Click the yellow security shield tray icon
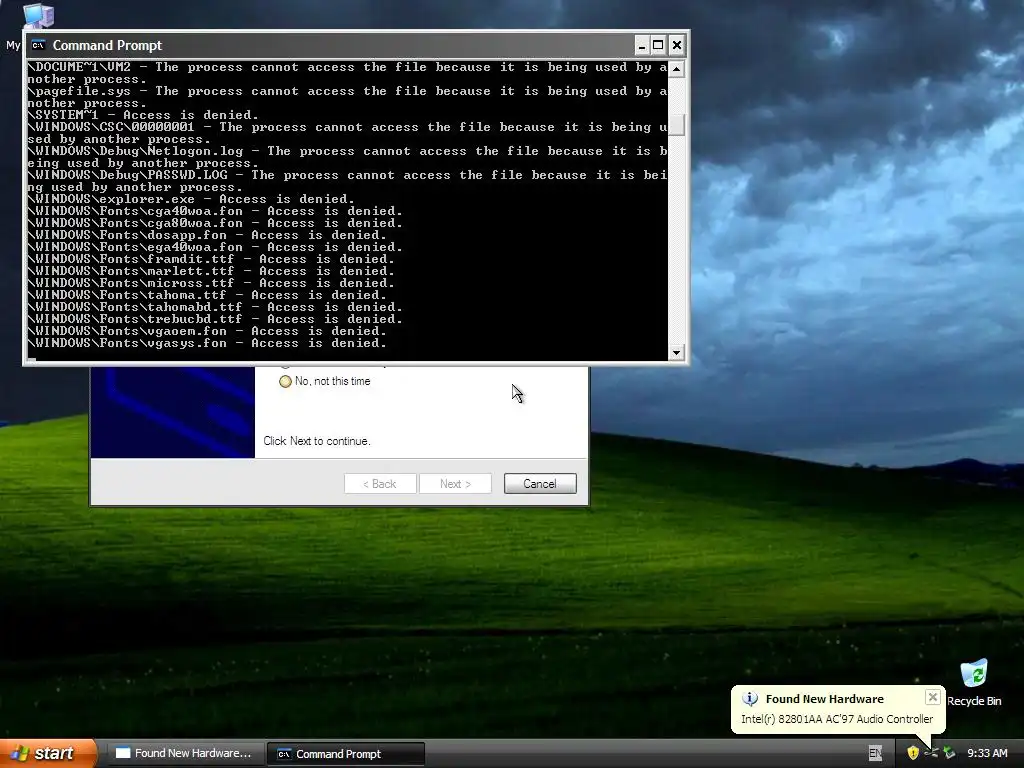 point(913,753)
